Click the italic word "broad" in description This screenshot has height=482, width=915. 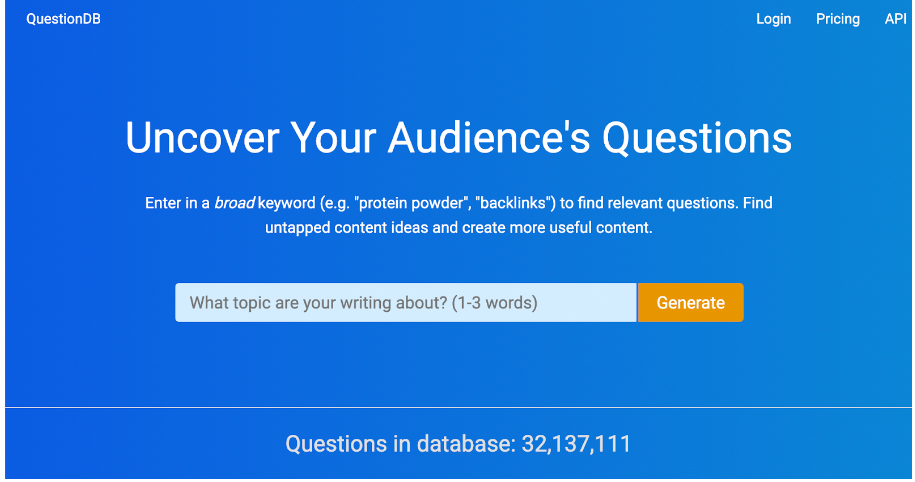234,203
